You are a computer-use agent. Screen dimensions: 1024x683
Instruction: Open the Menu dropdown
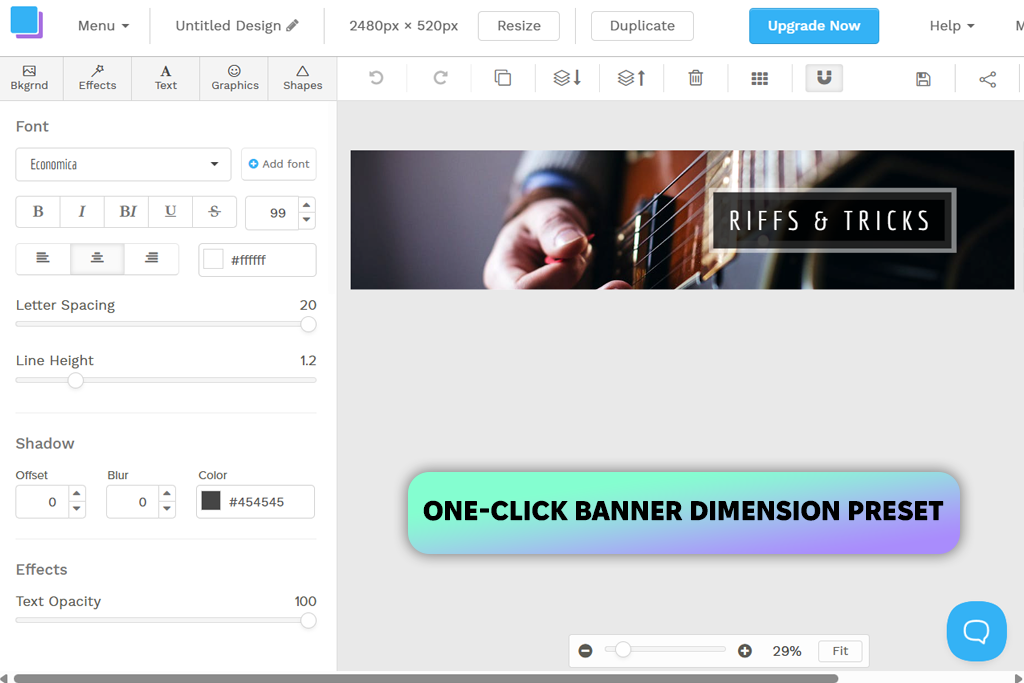[103, 25]
